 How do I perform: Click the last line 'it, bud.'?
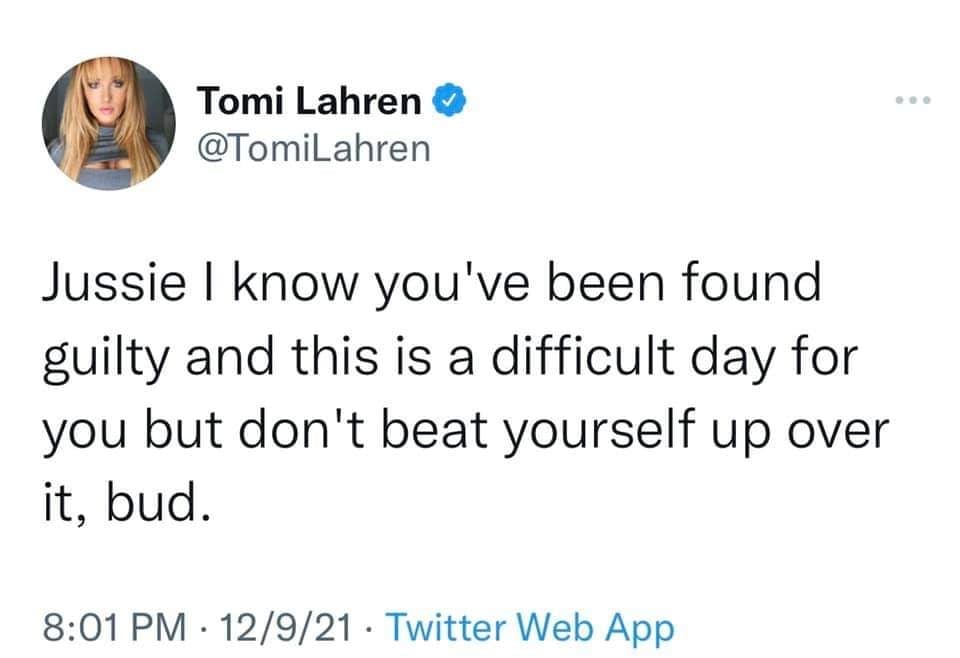pos(126,504)
